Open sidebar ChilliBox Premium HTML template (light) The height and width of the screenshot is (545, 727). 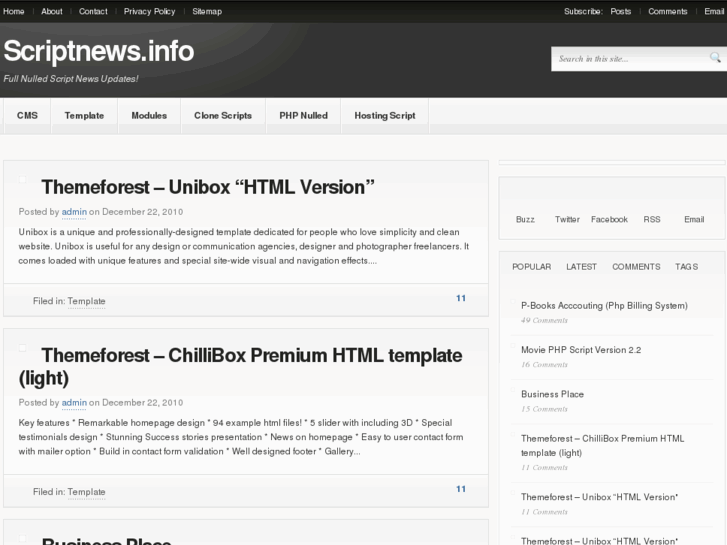point(602,446)
